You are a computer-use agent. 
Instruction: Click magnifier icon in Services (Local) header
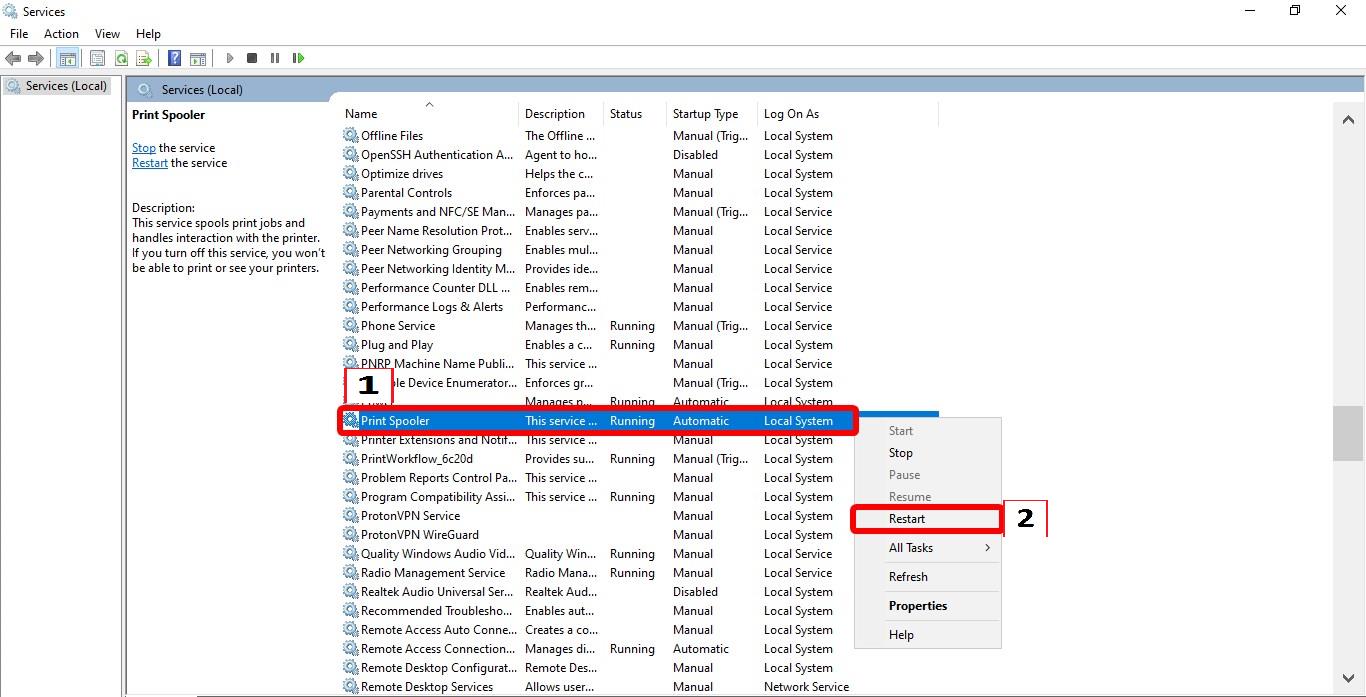point(145,89)
